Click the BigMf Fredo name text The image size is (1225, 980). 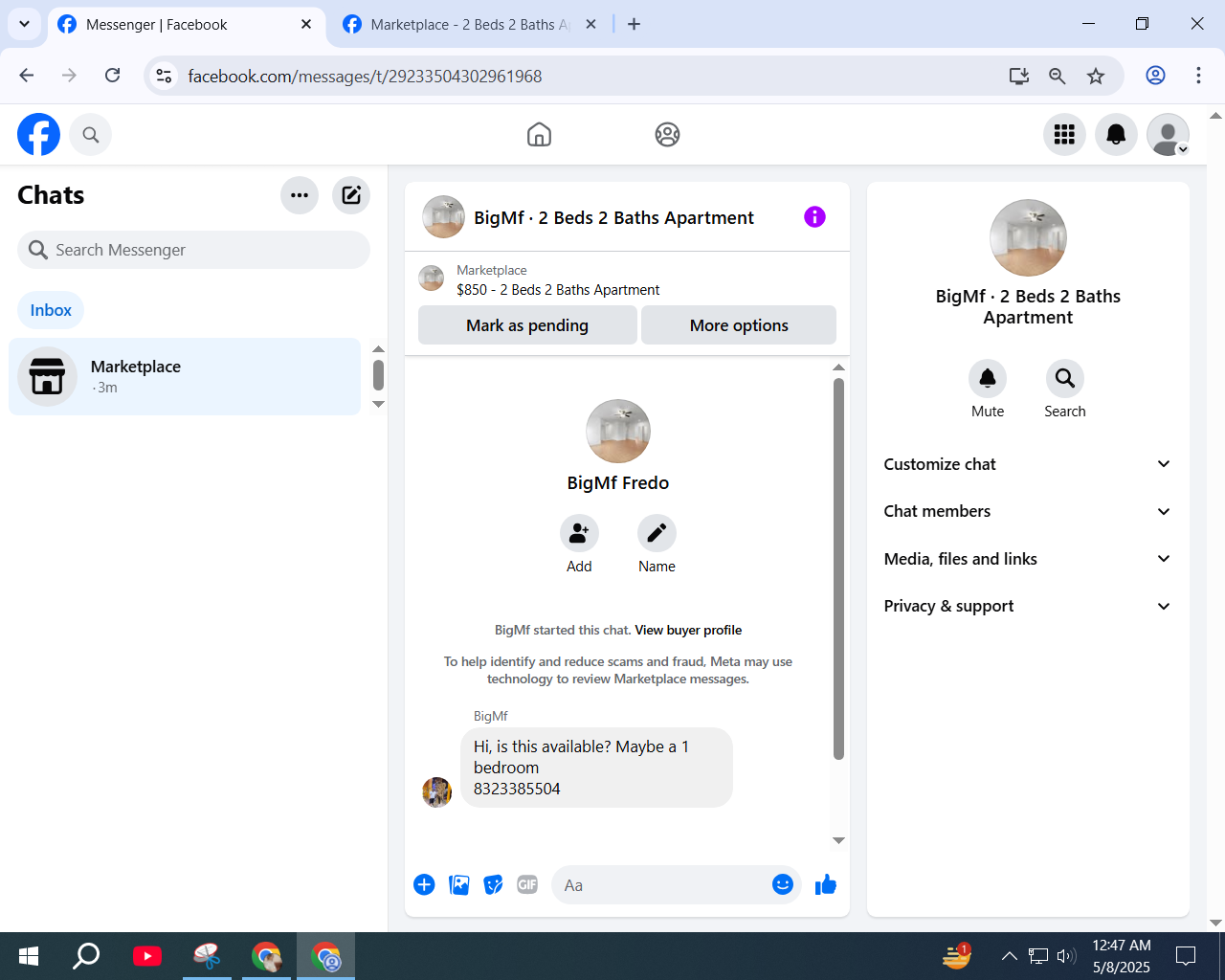[618, 483]
